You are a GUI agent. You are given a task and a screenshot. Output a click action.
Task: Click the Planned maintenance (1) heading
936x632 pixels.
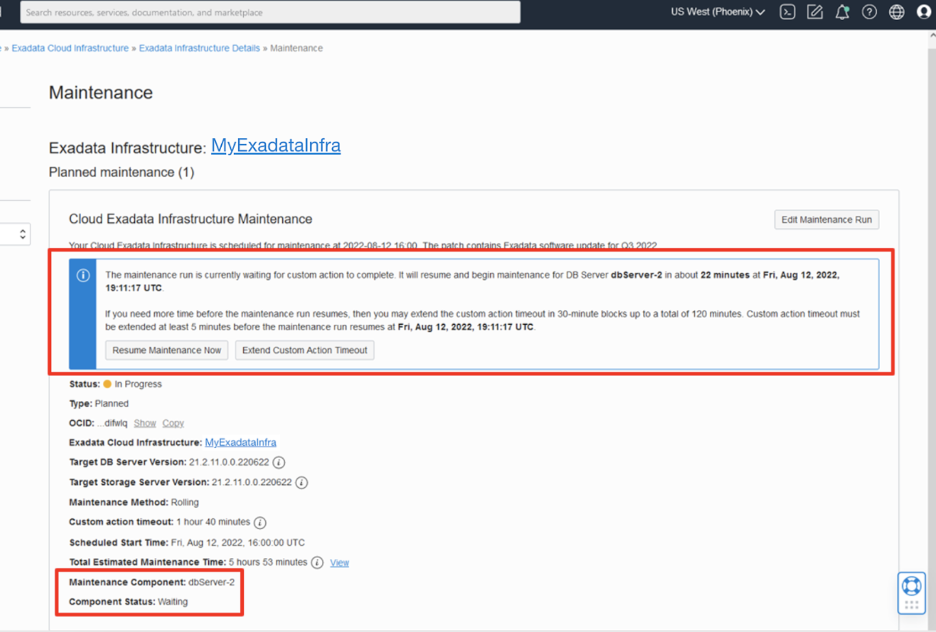[122, 172]
